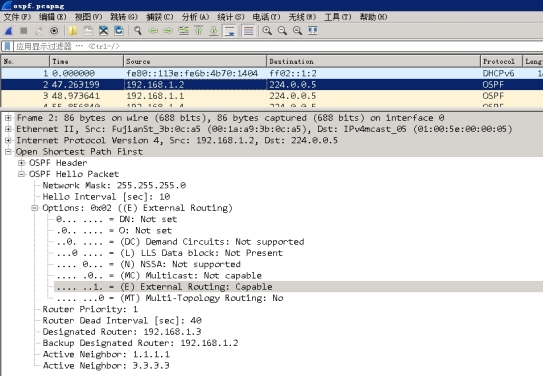Toggle auto scroll during live capture

tap(229, 31)
